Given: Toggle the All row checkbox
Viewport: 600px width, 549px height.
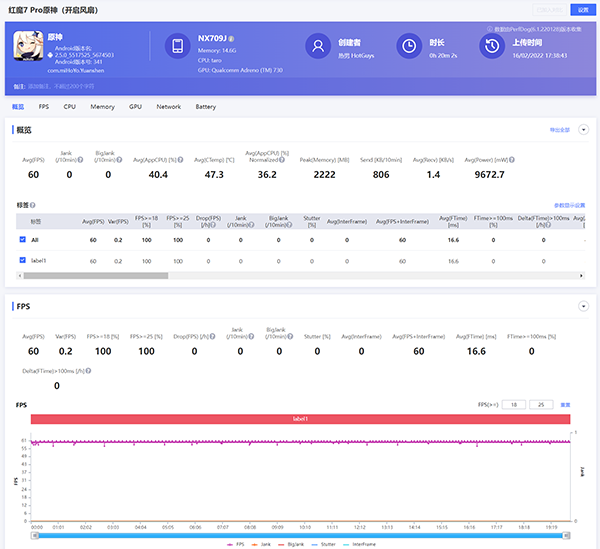Looking at the screenshot, I should point(23,239).
